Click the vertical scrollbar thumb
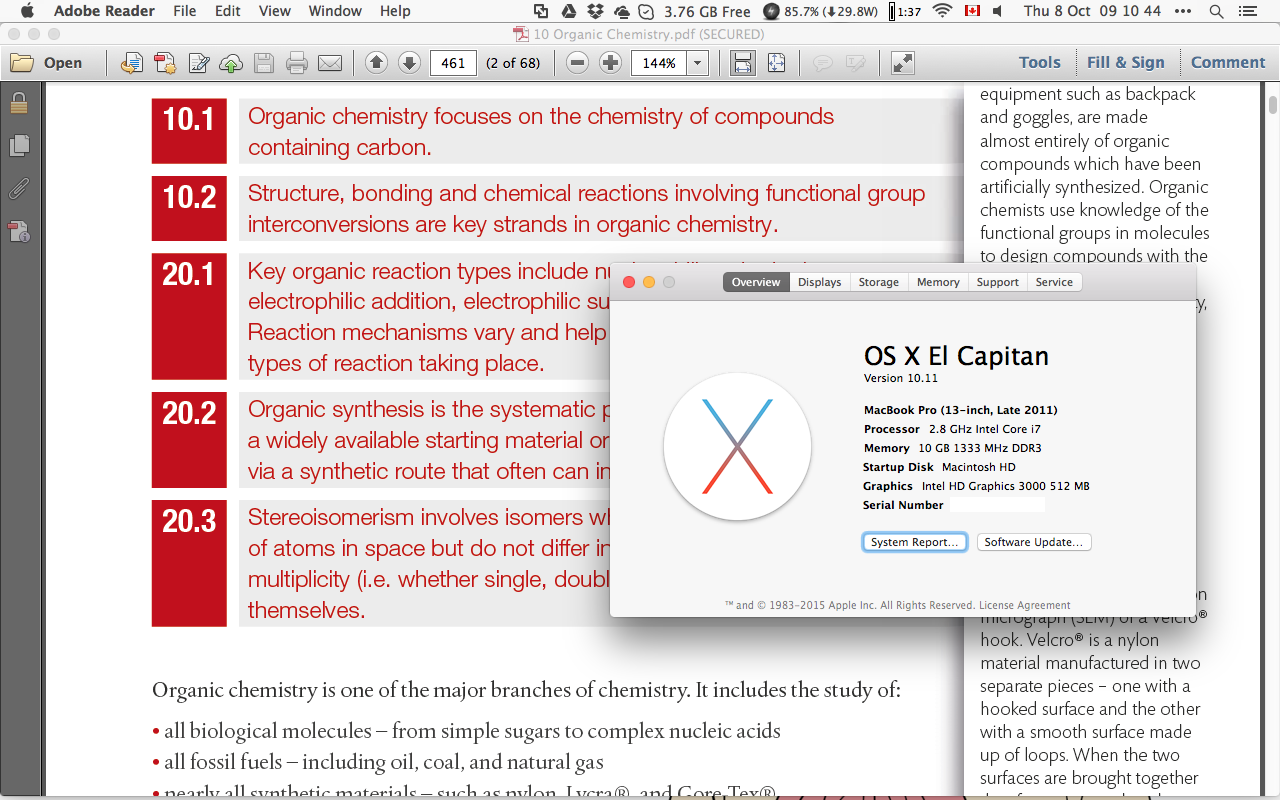Viewport: 1280px width, 800px height. pos(1272,105)
